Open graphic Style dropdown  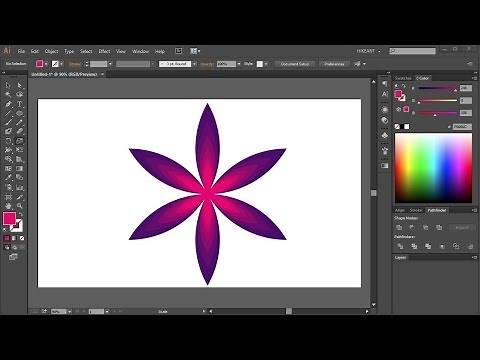(x=266, y=64)
